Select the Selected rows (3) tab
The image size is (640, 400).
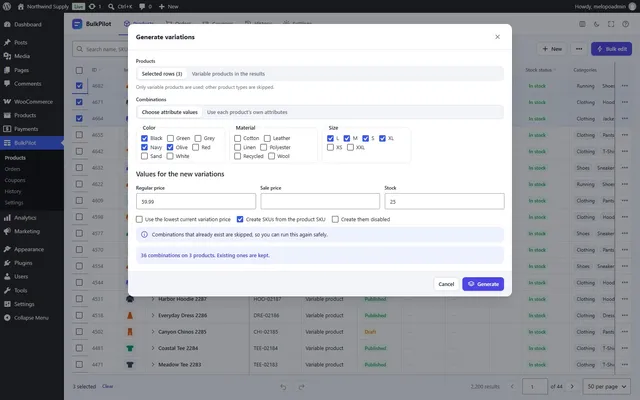tap(162, 74)
